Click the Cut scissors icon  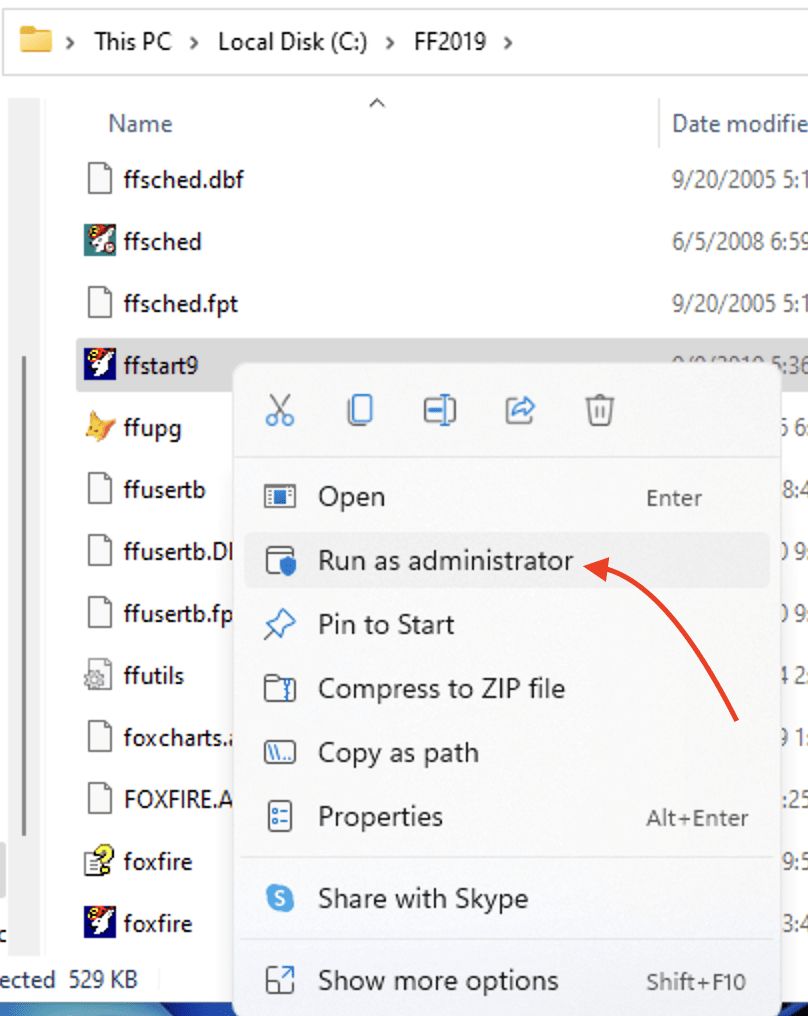tap(279, 410)
